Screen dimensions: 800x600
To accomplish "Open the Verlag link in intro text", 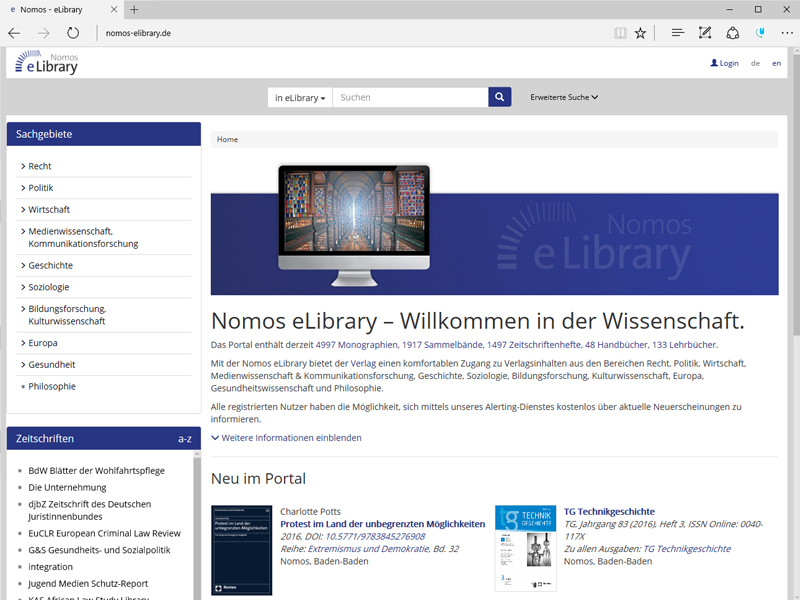I will [x=363, y=363].
